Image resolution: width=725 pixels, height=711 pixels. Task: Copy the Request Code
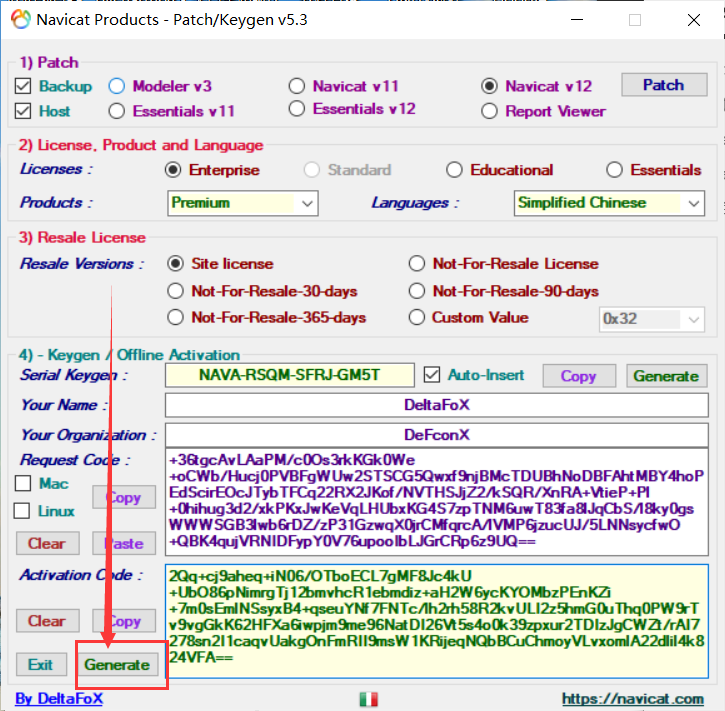pos(124,497)
